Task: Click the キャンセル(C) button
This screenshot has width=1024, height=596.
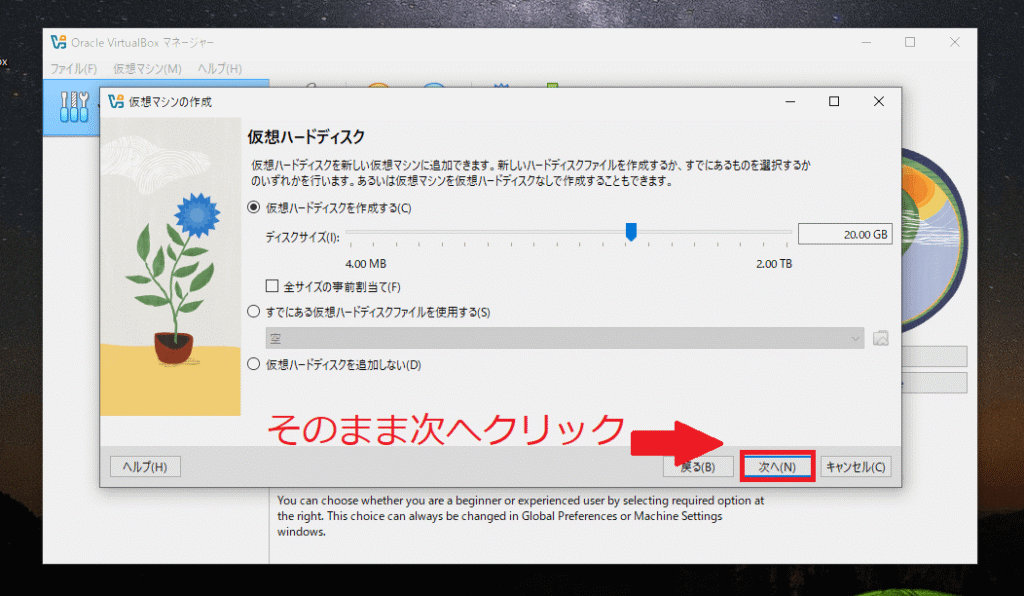Action: pyautogui.click(x=856, y=467)
